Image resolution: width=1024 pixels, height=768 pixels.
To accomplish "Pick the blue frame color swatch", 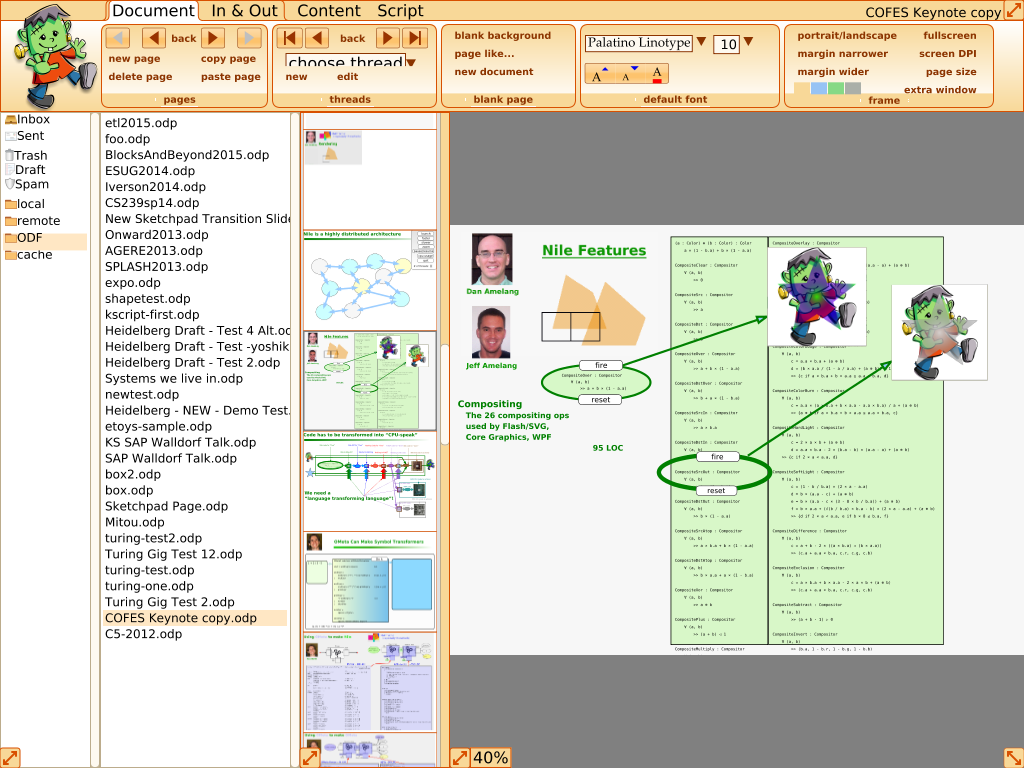I will 819,88.
